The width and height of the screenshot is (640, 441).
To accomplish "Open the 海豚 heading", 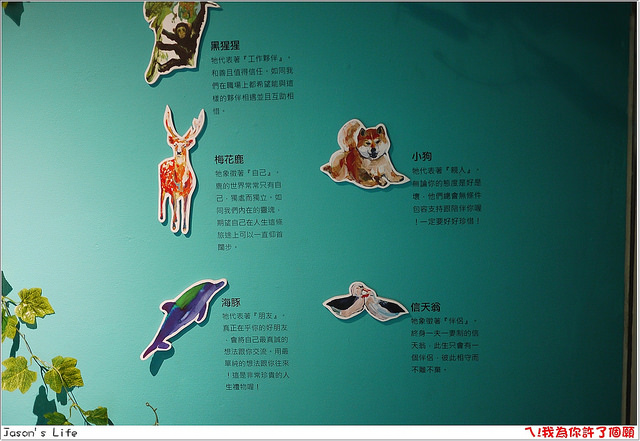I will [x=232, y=299].
